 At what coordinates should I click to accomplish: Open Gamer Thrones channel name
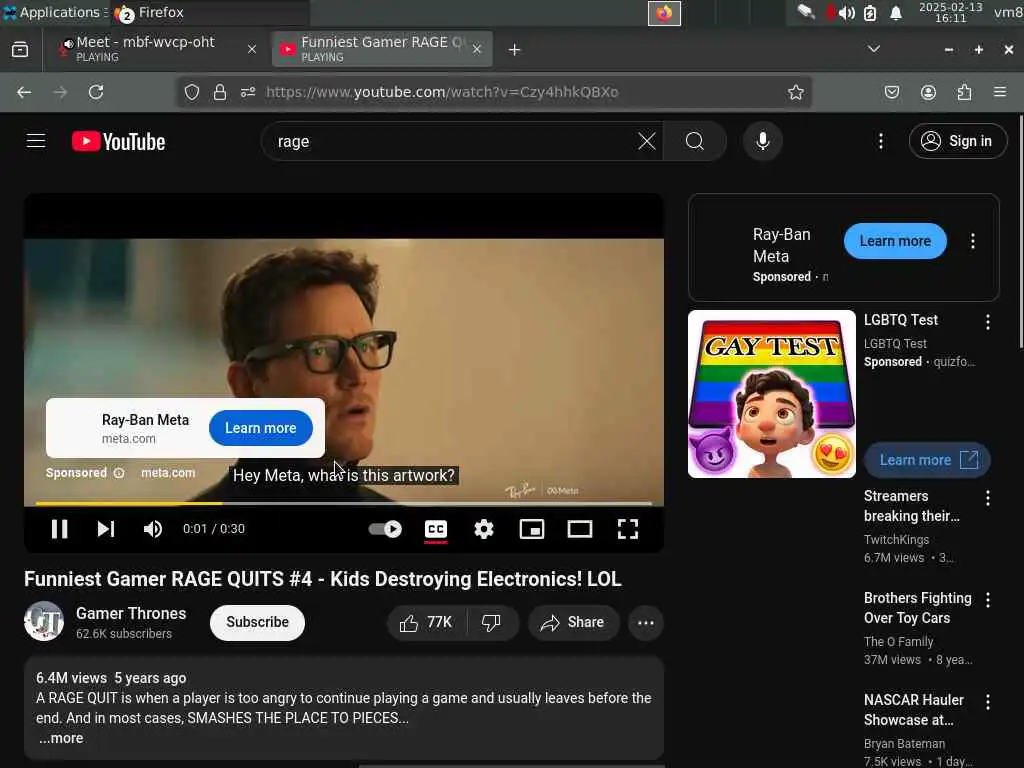131,613
